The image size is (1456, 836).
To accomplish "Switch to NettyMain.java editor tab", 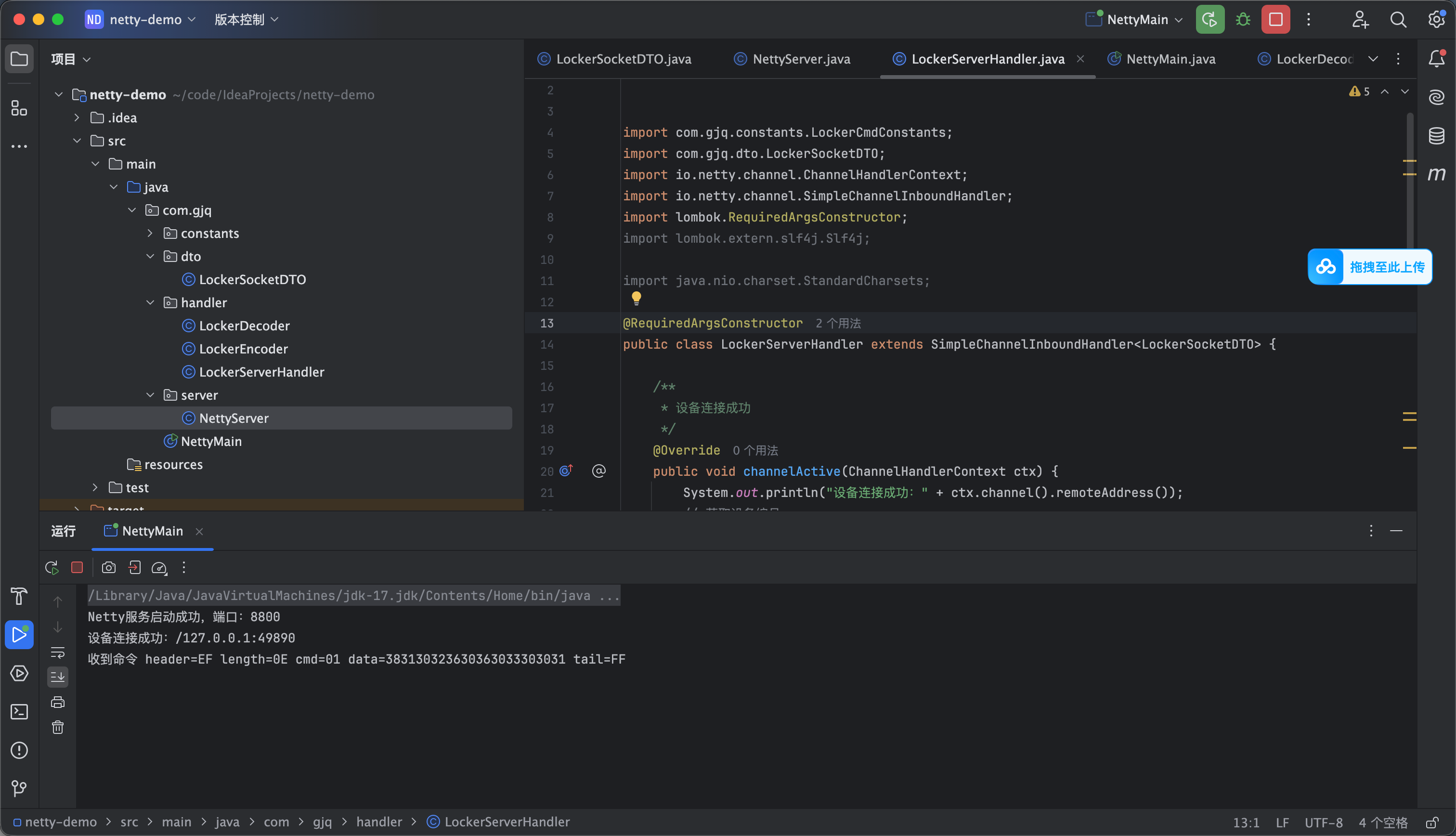I will [1162, 59].
